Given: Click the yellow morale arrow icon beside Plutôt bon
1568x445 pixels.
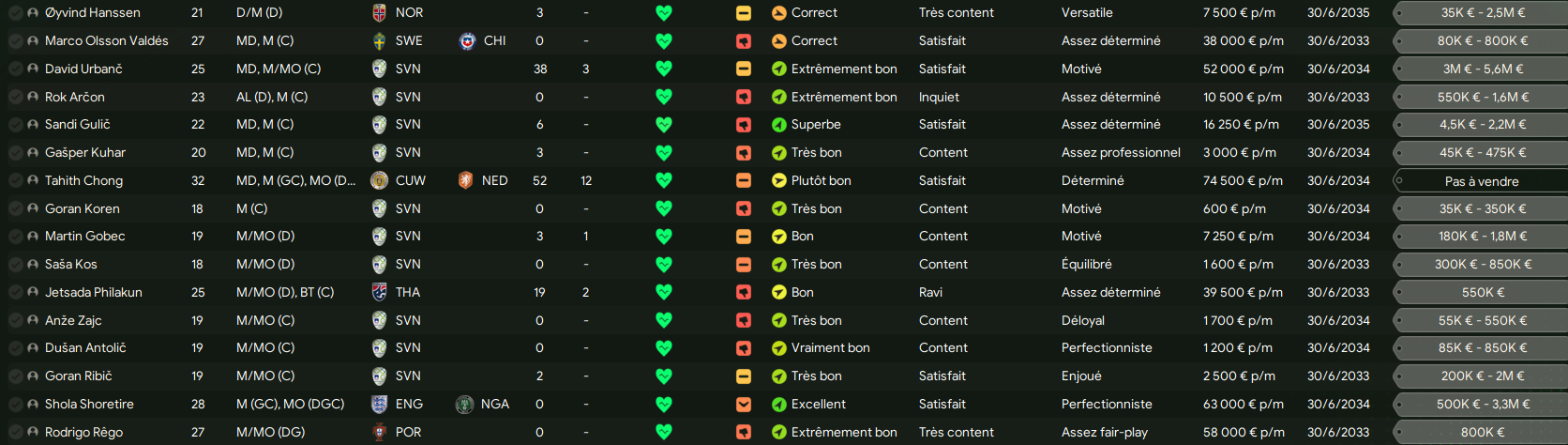Looking at the screenshot, I should 778,180.
